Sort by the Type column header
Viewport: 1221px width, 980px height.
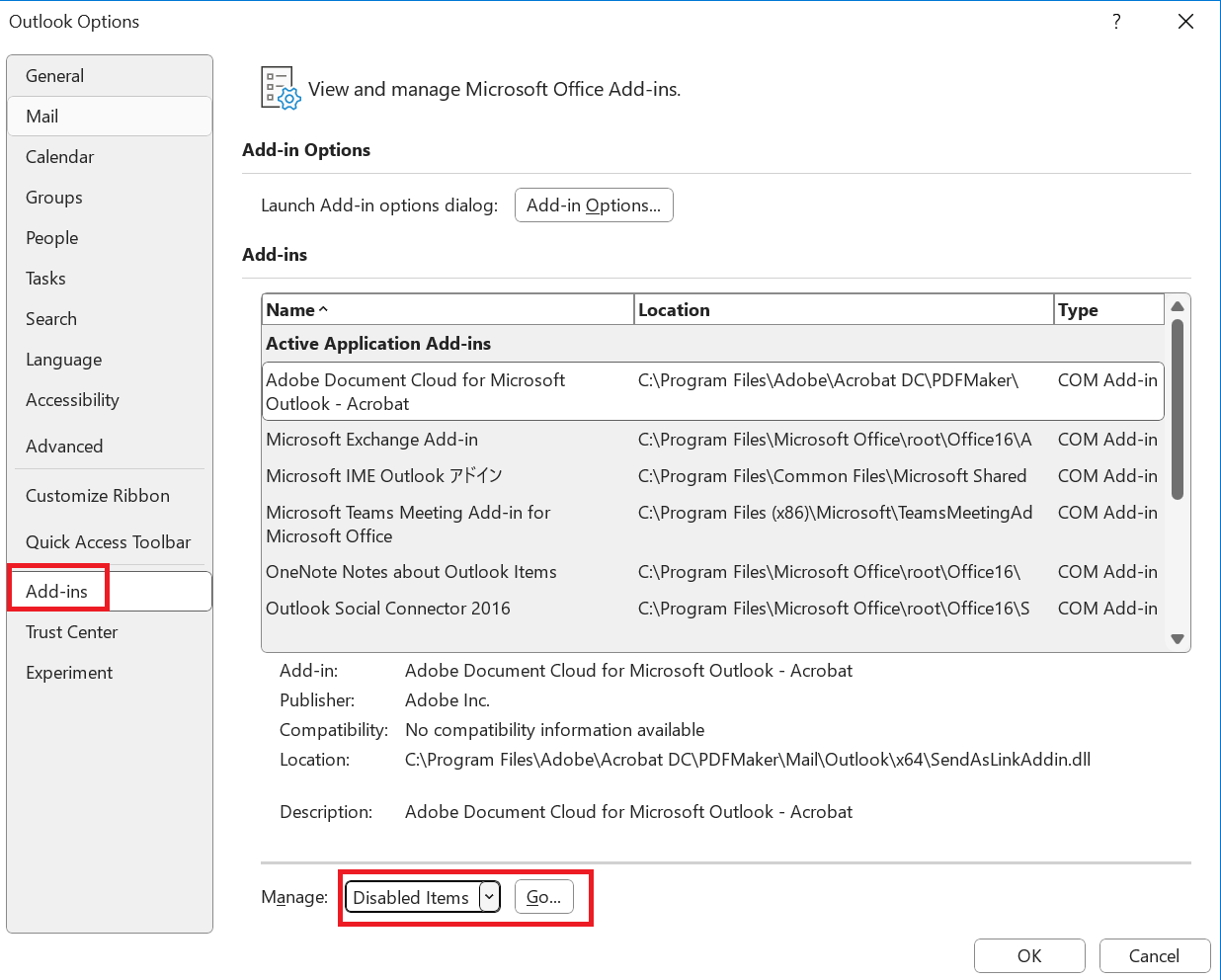click(1108, 309)
